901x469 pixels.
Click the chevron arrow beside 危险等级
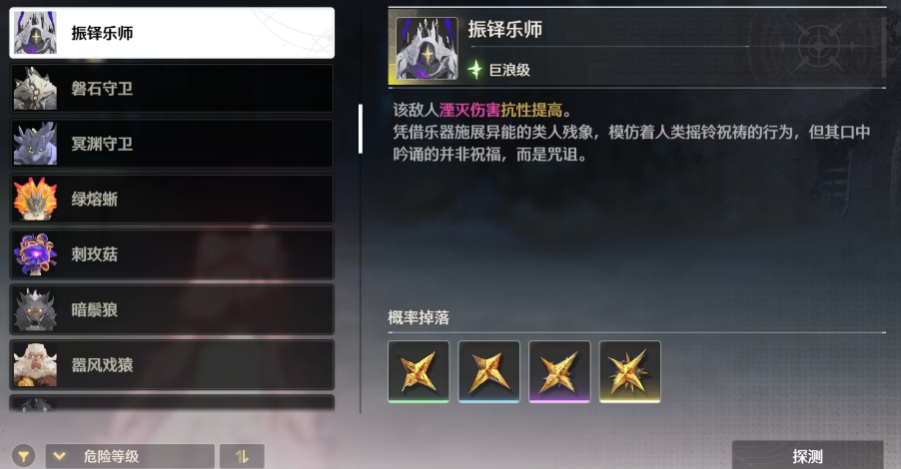tap(59, 456)
